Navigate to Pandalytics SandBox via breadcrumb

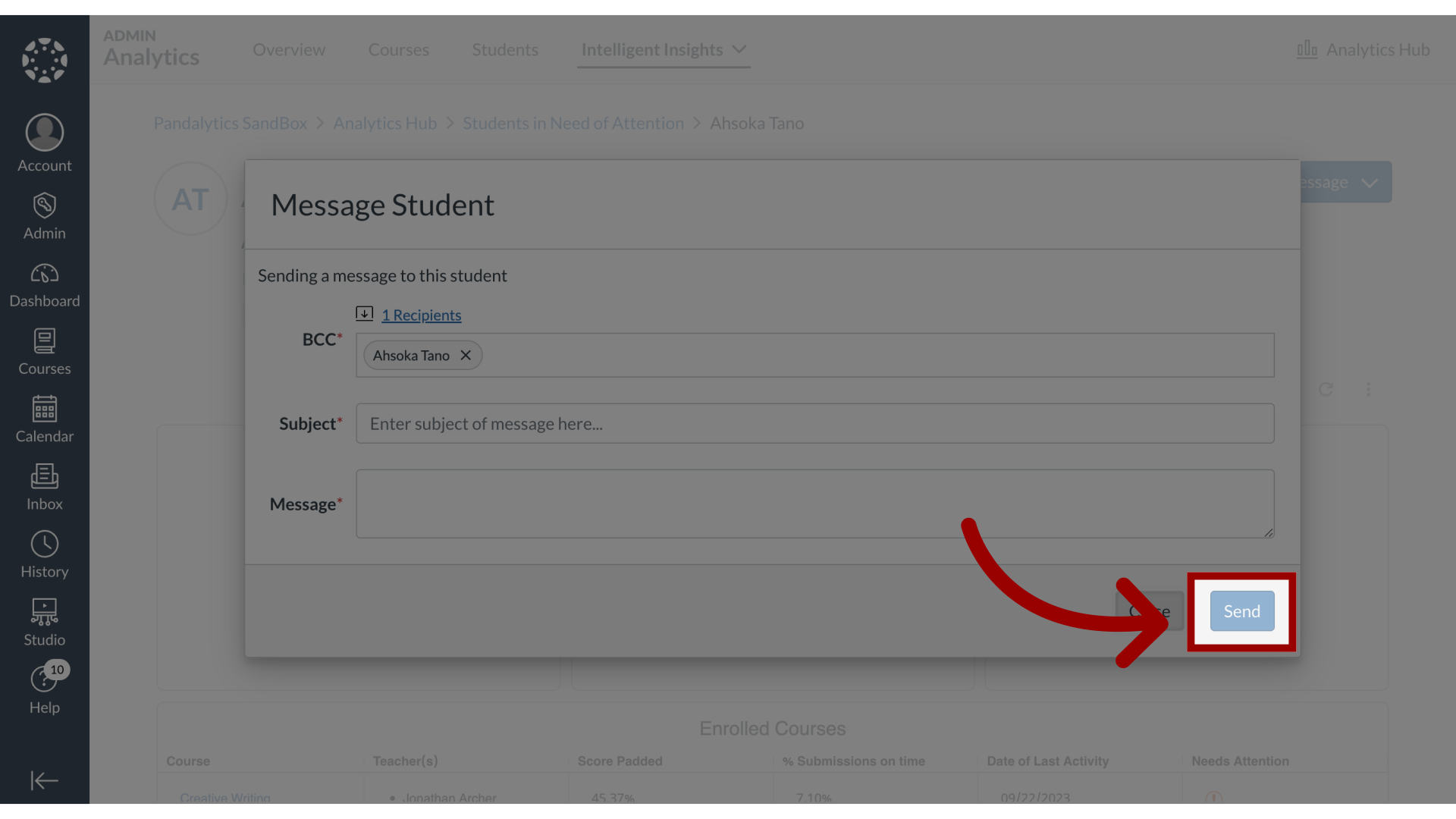[x=231, y=122]
